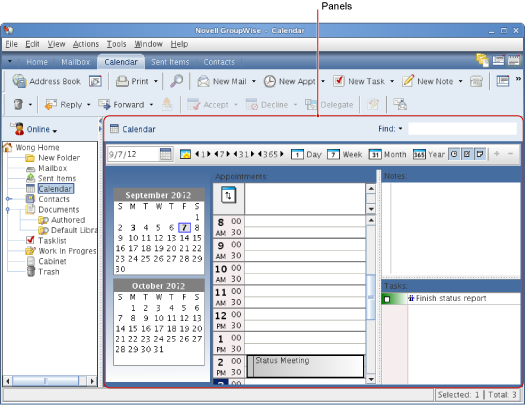Viewport: 526px width, 405px height.
Task: Switch to Week view
Action: coord(345,154)
